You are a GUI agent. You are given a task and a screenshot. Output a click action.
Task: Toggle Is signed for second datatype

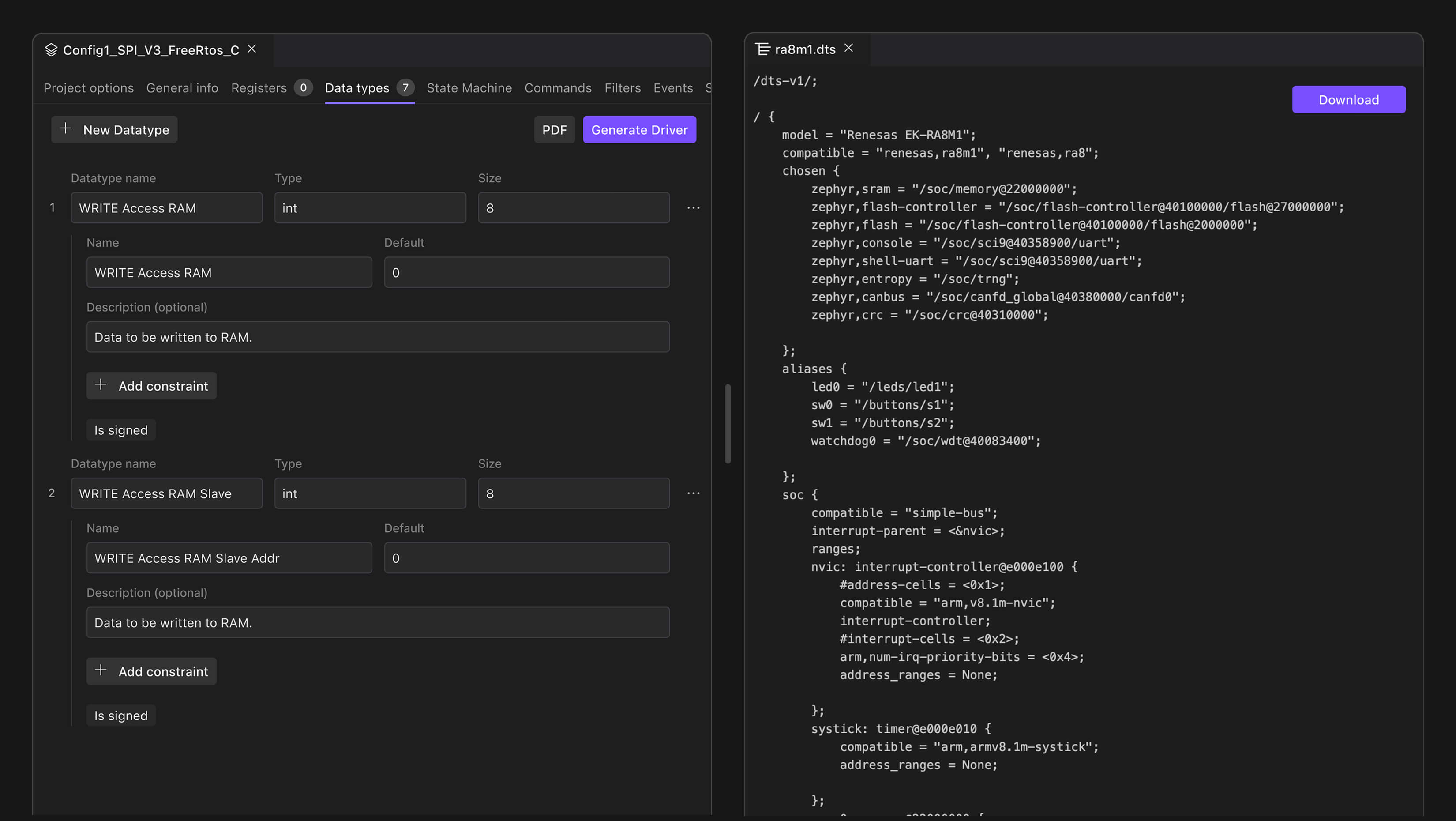121,716
